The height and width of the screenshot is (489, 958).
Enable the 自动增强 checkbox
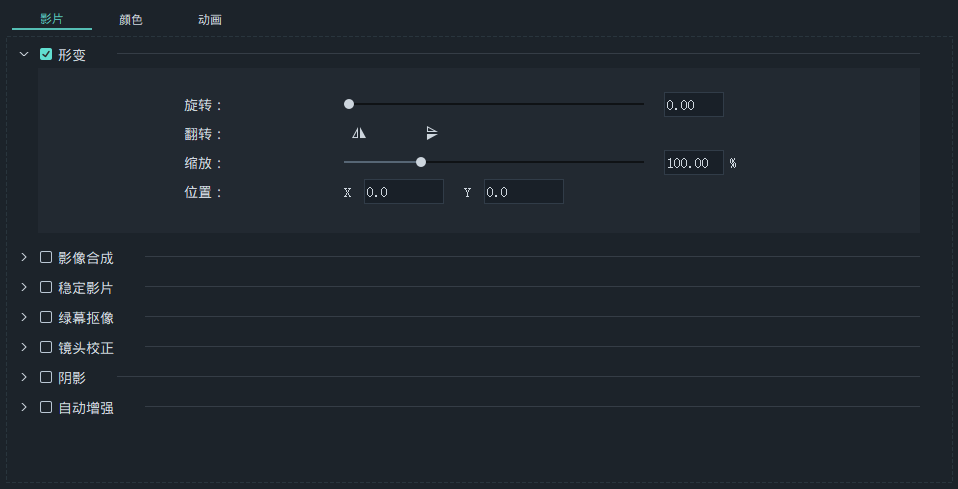(x=46, y=407)
